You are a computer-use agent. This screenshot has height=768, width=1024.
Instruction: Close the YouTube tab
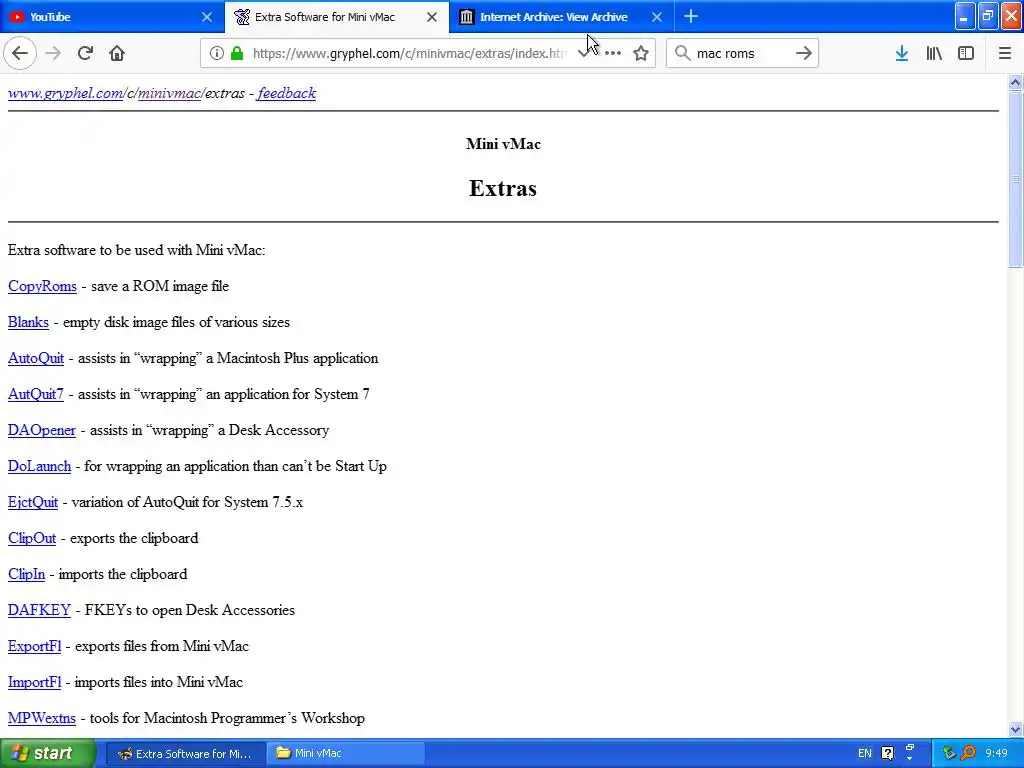206,17
